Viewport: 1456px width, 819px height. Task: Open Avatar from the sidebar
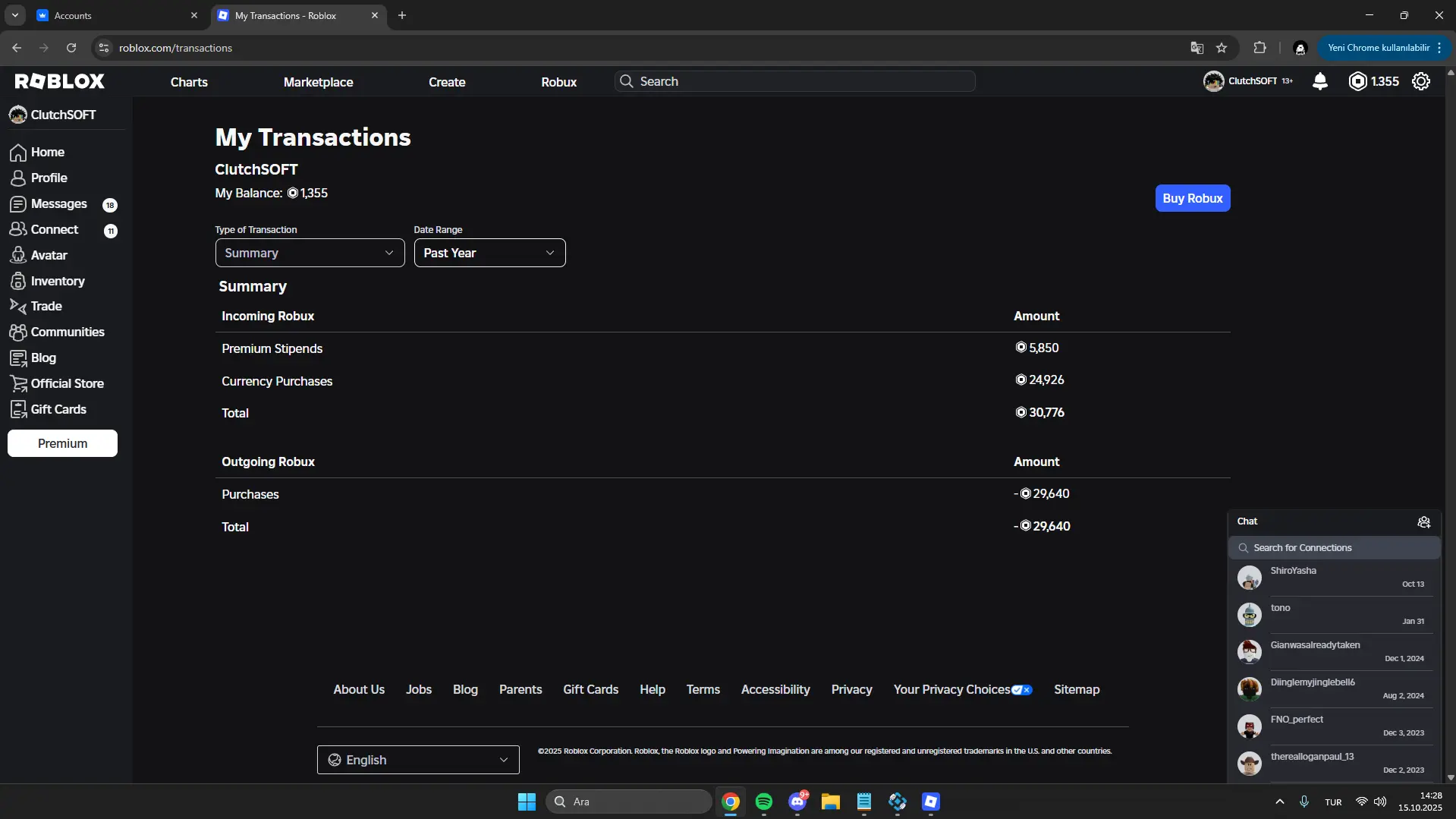[49, 255]
